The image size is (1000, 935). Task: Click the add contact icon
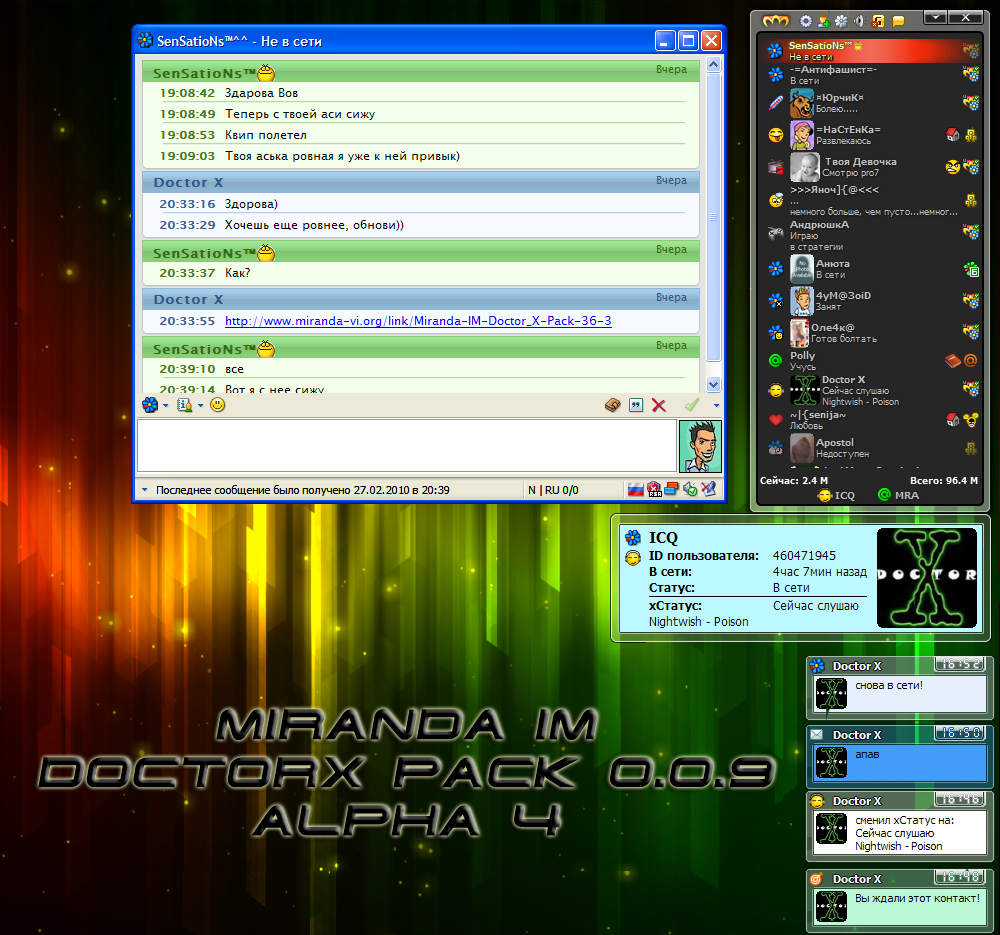(x=823, y=20)
